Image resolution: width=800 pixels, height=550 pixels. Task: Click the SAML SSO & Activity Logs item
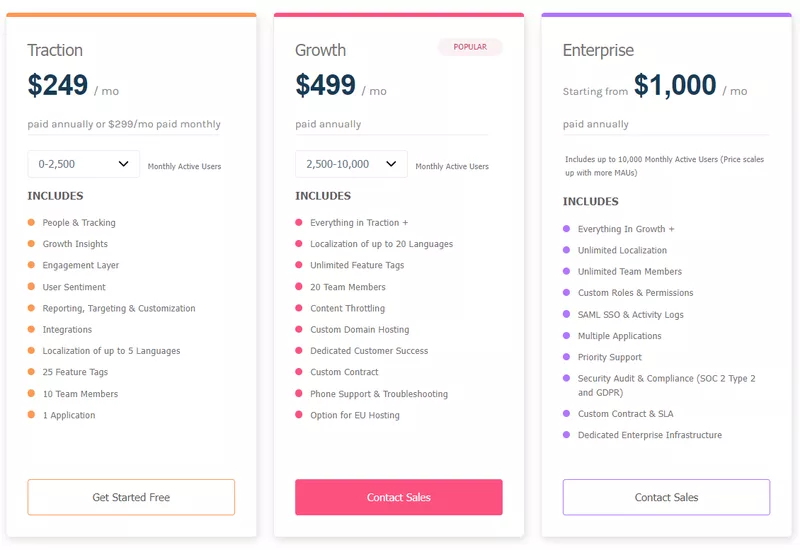pyautogui.click(x=631, y=314)
